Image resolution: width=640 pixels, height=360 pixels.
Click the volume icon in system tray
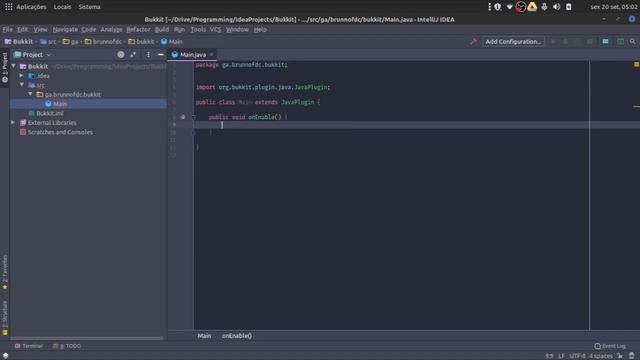click(556, 7)
